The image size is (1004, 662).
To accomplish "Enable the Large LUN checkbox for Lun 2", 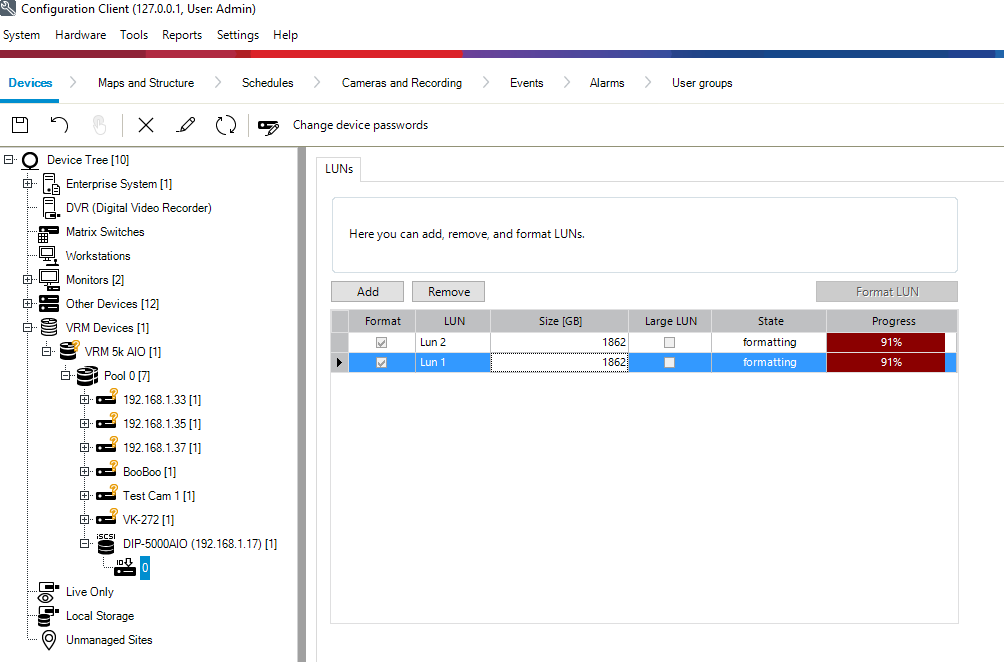I will click(669, 342).
